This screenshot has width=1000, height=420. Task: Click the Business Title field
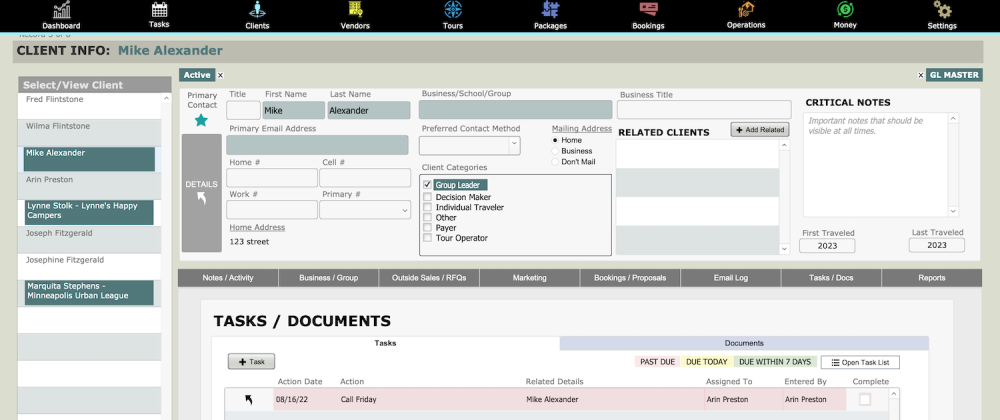(704, 110)
